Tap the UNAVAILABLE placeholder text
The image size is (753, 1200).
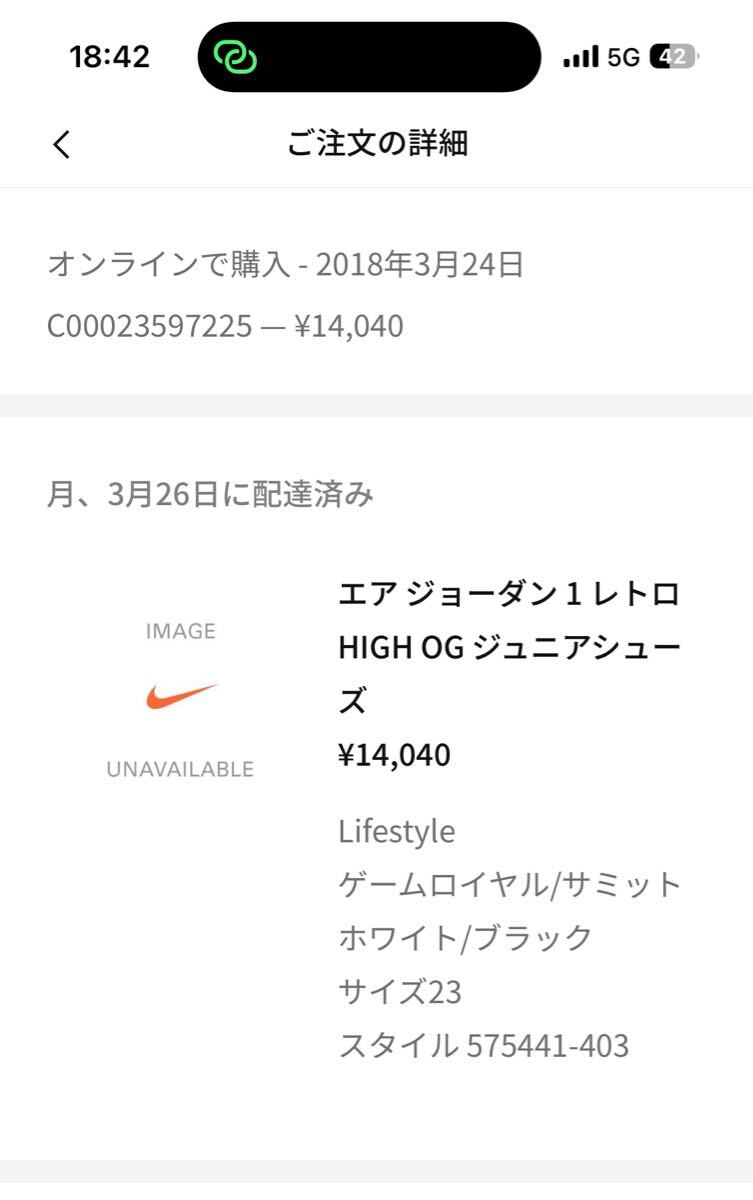pos(180,769)
